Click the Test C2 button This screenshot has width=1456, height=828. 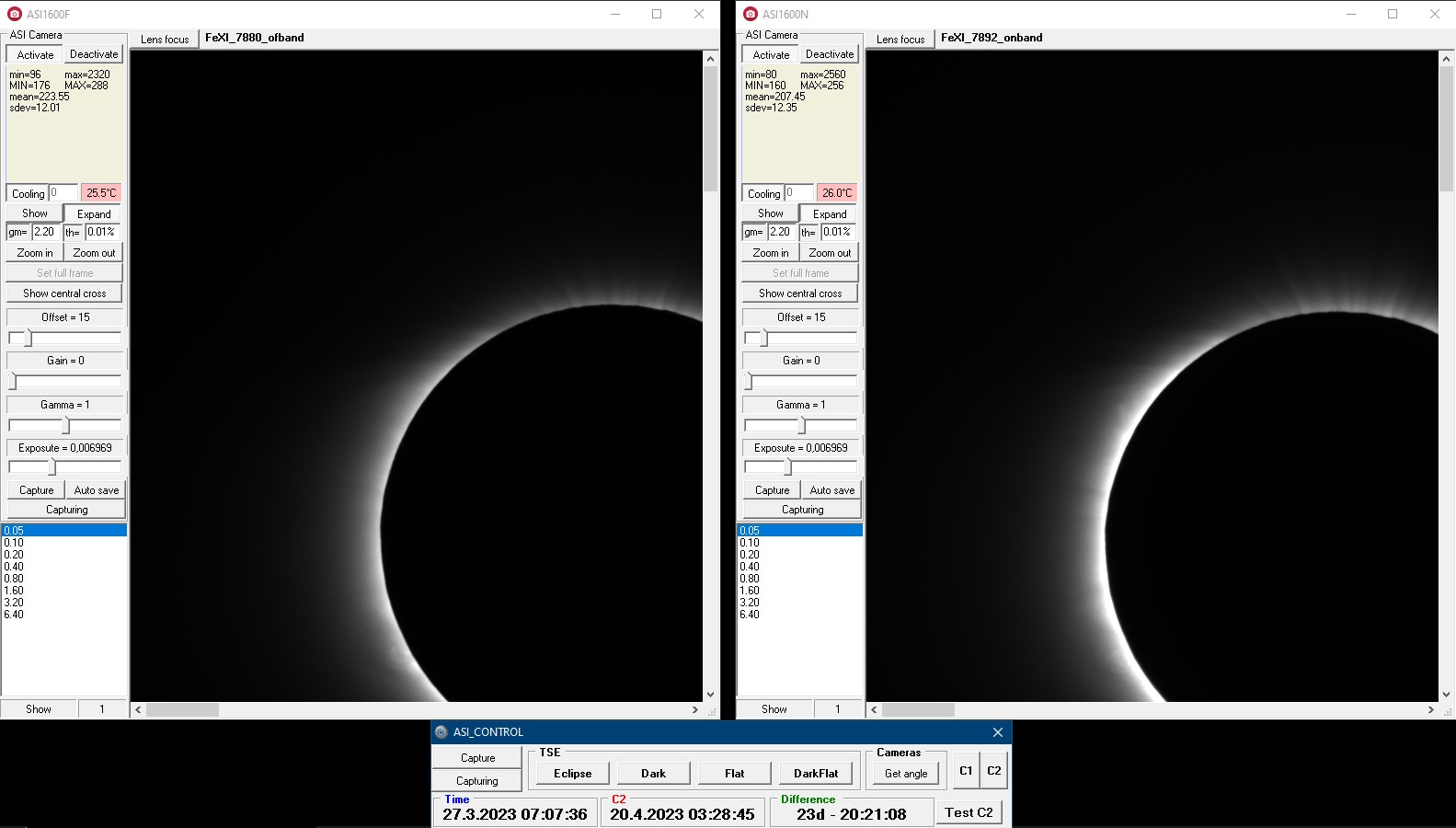point(969,812)
